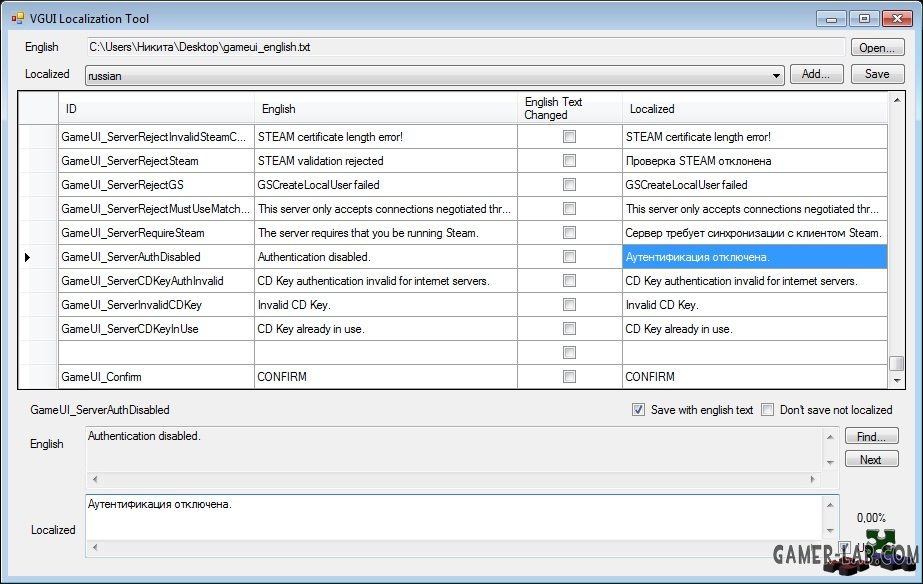Check English Text Changed for STEAM certificate length row

tap(569, 137)
